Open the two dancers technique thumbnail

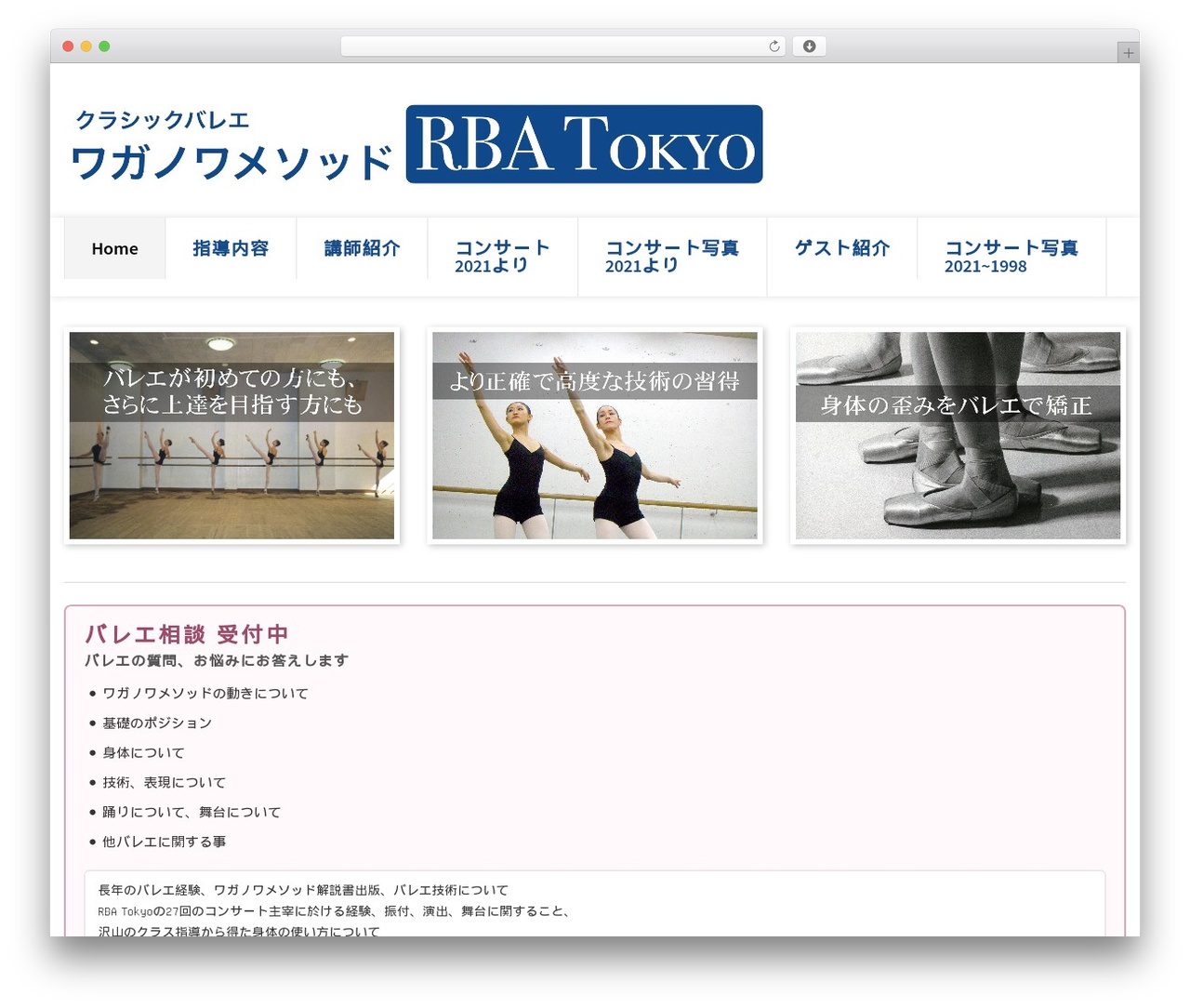[x=595, y=435]
